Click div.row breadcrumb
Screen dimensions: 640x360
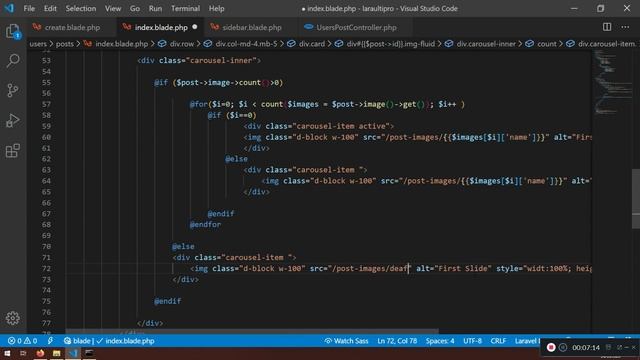pyautogui.click(x=182, y=44)
